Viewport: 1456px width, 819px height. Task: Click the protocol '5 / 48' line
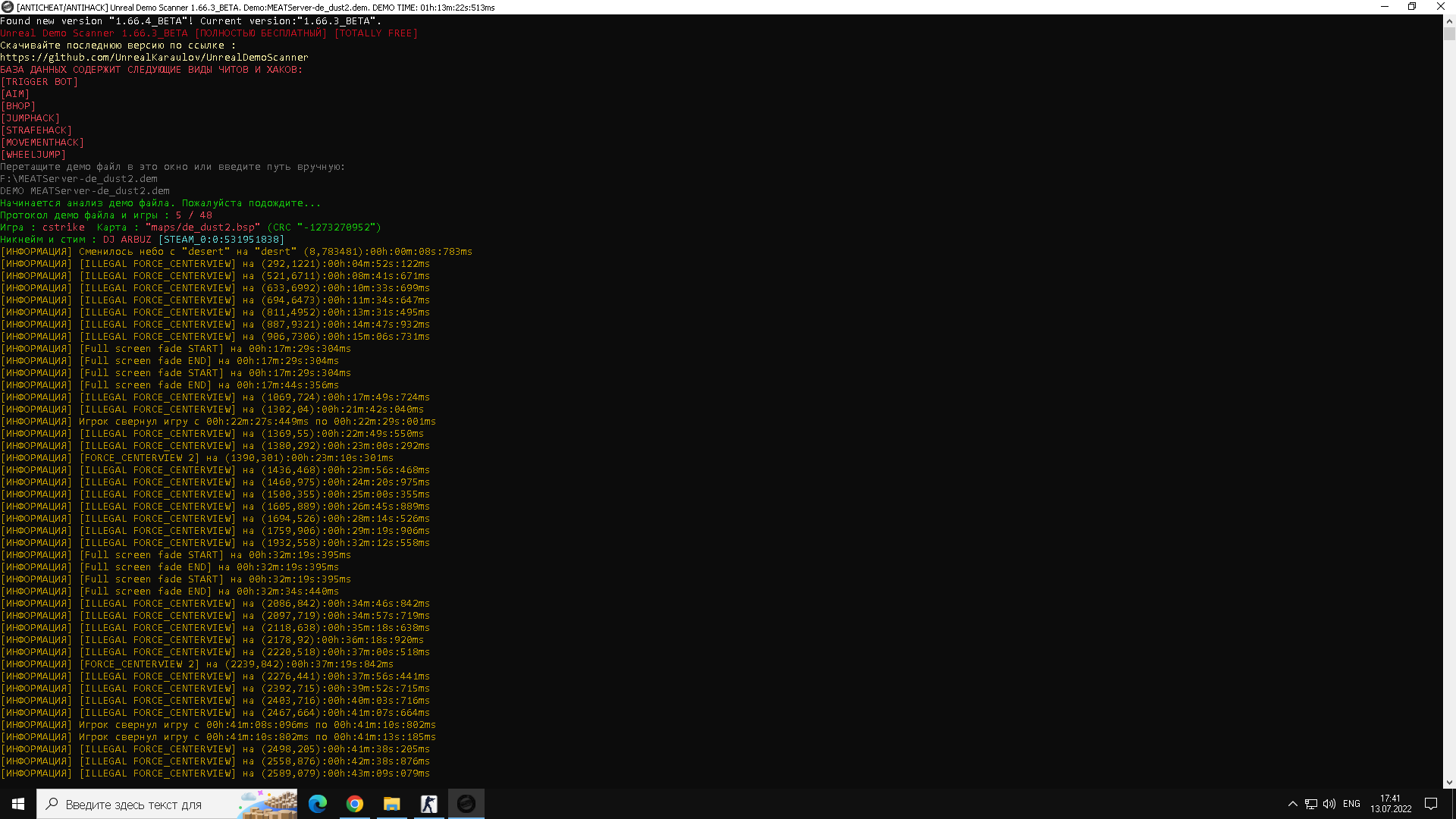106,215
